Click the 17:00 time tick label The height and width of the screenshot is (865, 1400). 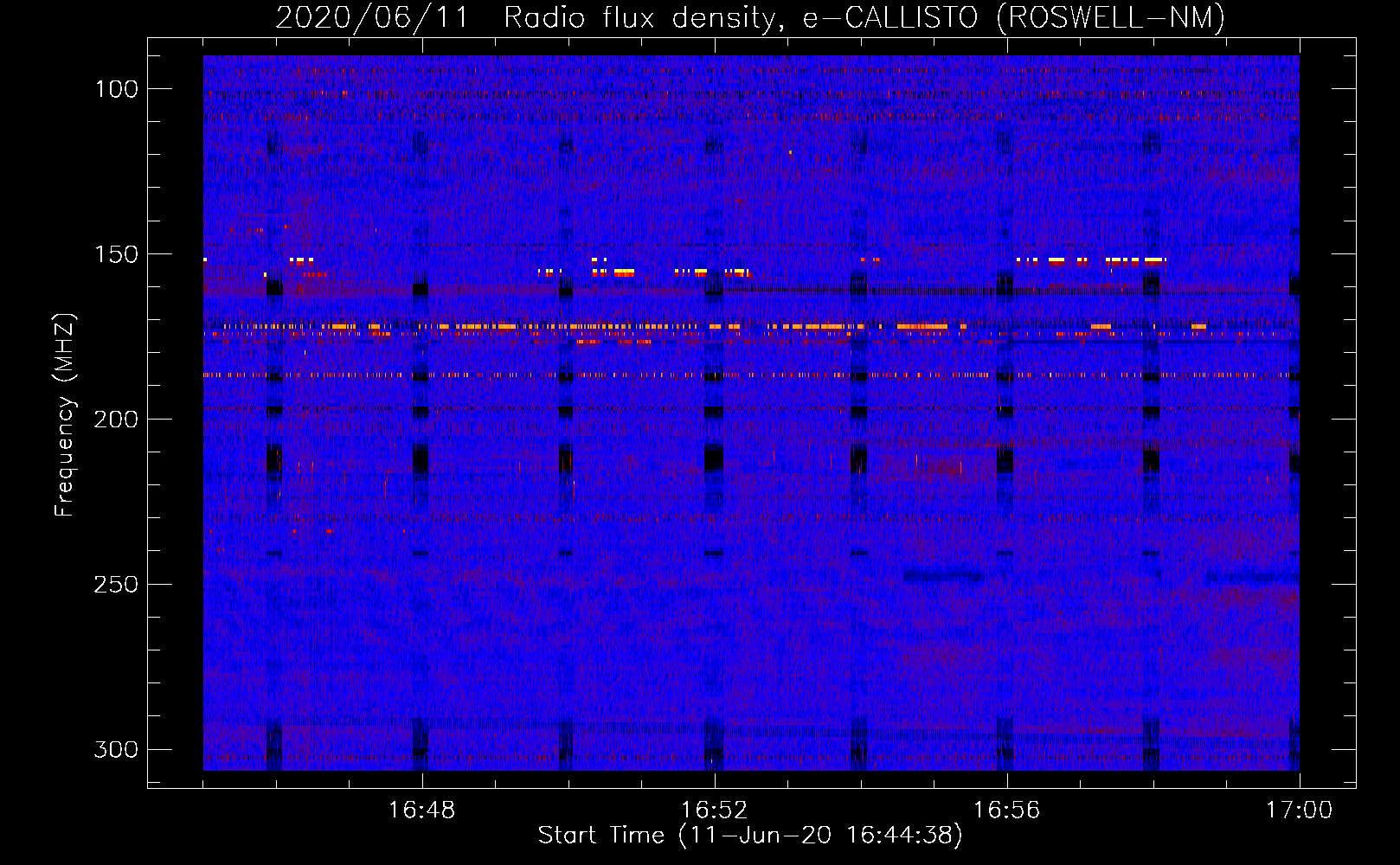1299,811
